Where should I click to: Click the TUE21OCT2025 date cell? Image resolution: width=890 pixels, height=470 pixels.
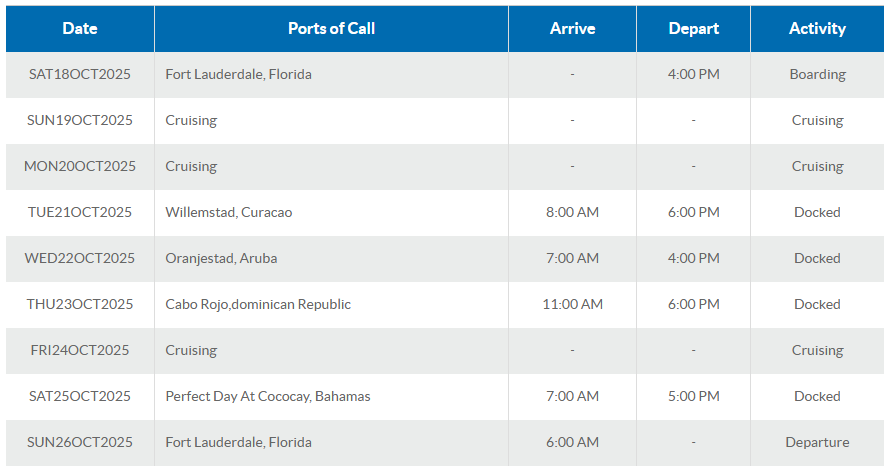point(80,212)
